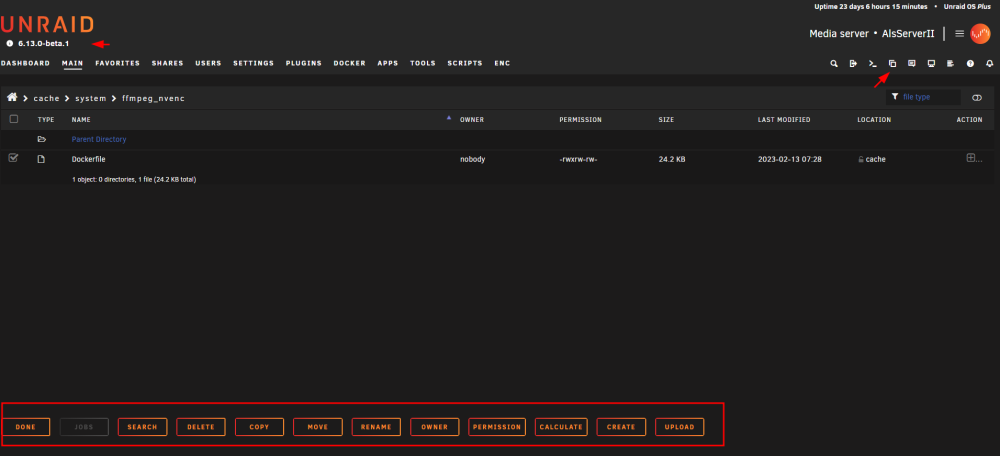Uncheck the Dockerfile row checkbox

pos(13,158)
